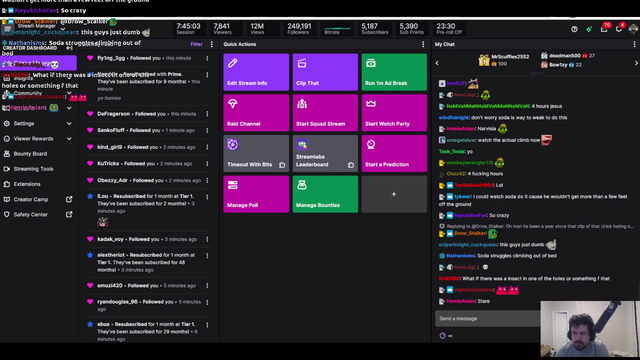Viewport: 640px width, 360px height.
Task: Start Watch Party tile
Action: 394,113
